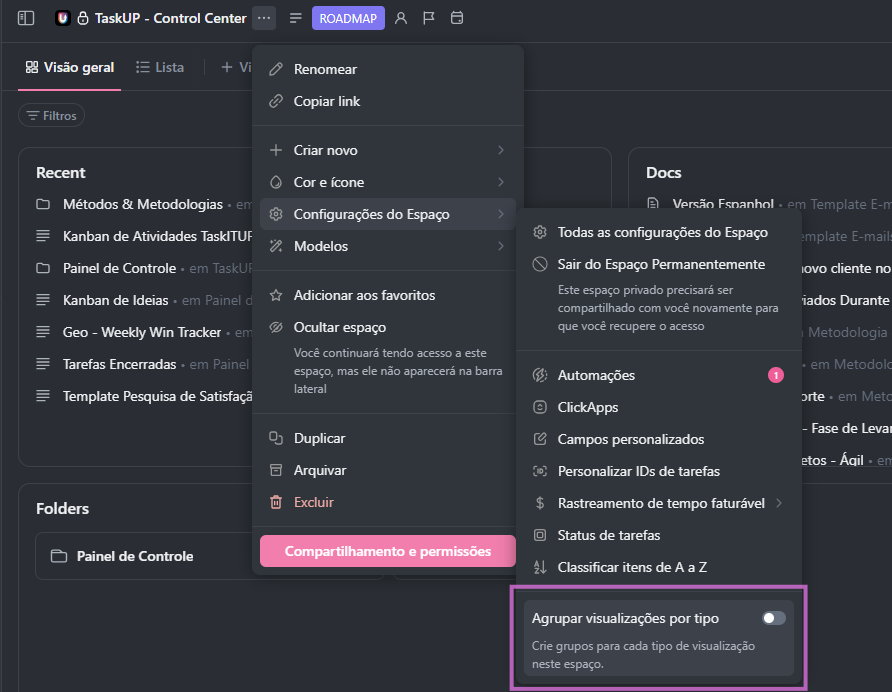Click the ellipsis button beside TaskUP - Control Center
The image size is (892, 692).
[x=264, y=18]
